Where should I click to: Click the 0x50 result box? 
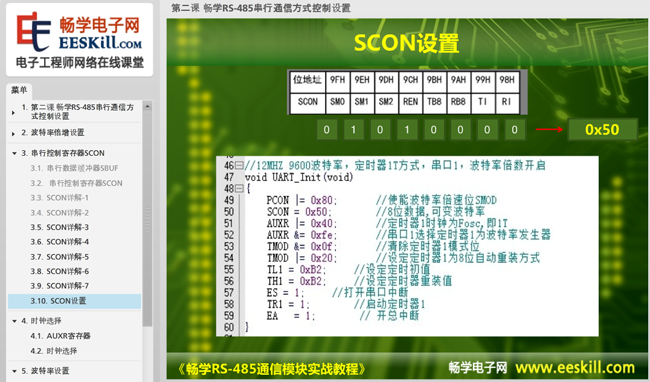tap(602, 130)
